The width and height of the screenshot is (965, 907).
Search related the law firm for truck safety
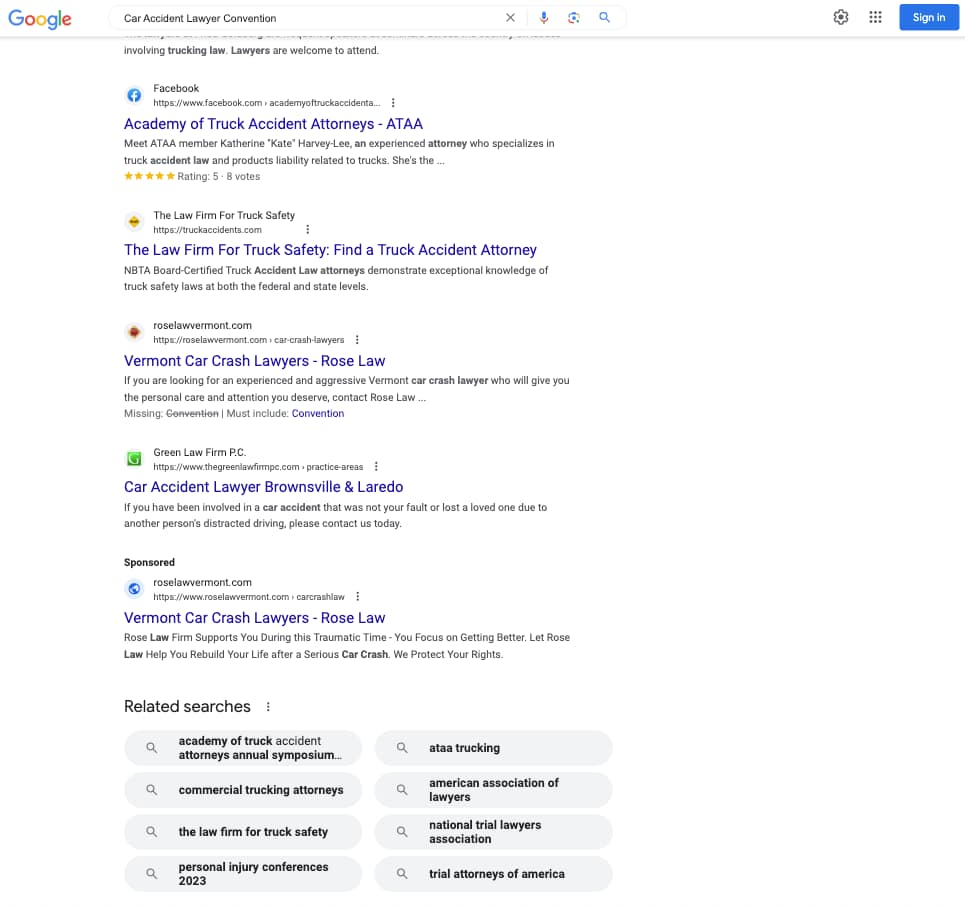[x=243, y=832]
